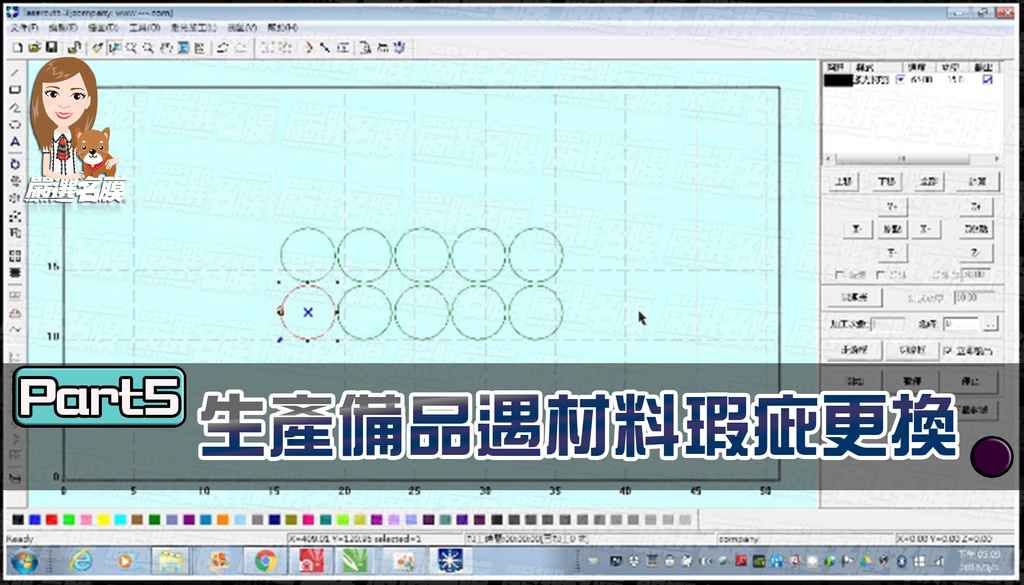This screenshot has height=585, width=1024.
Task: Select the Polyline draw tool
Action: pos(16,107)
